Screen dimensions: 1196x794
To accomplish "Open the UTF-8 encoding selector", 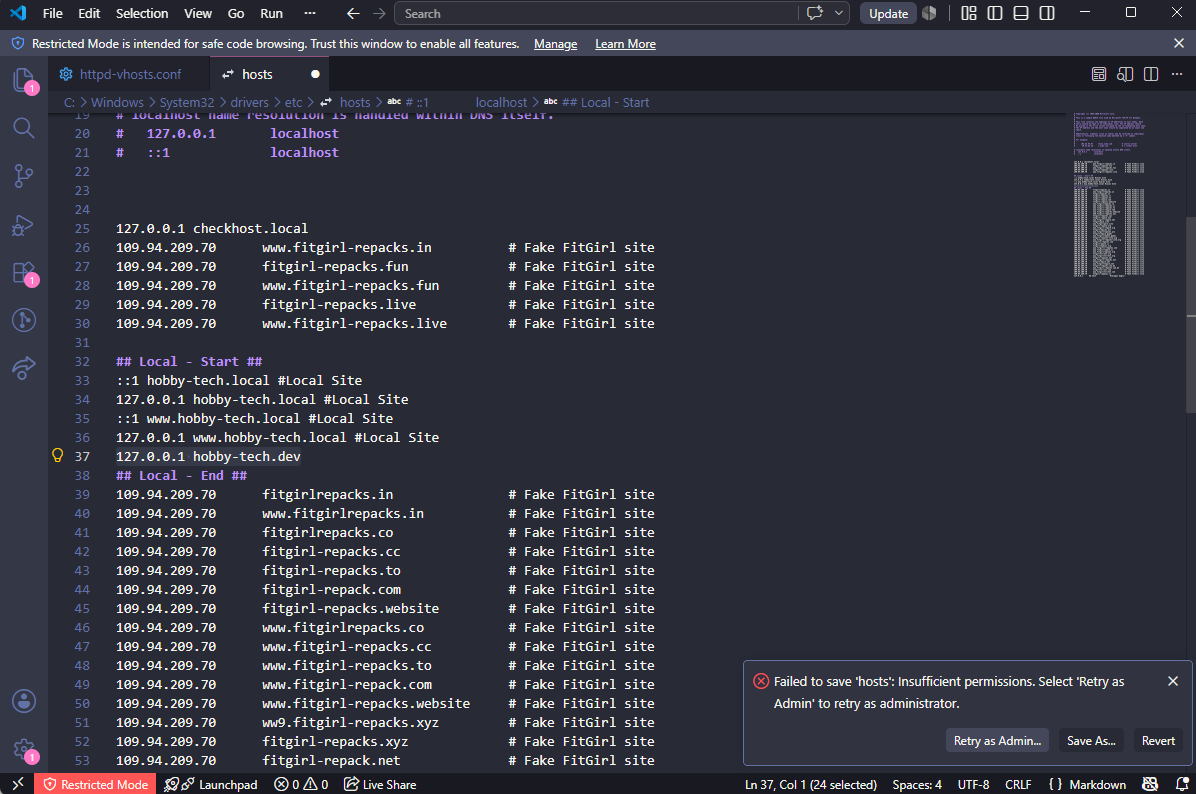I will pos(973,784).
